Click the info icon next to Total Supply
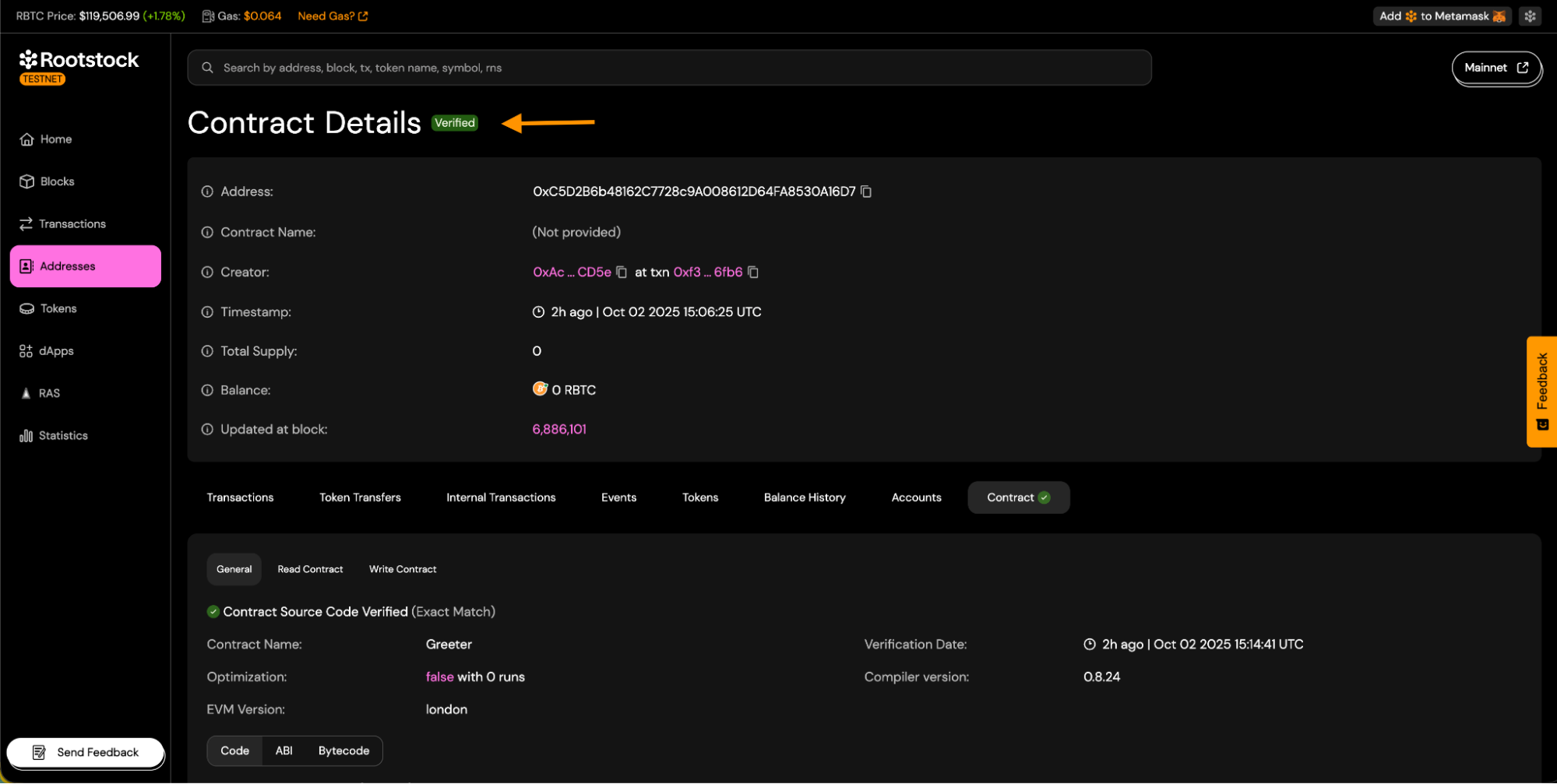 (x=207, y=351)
